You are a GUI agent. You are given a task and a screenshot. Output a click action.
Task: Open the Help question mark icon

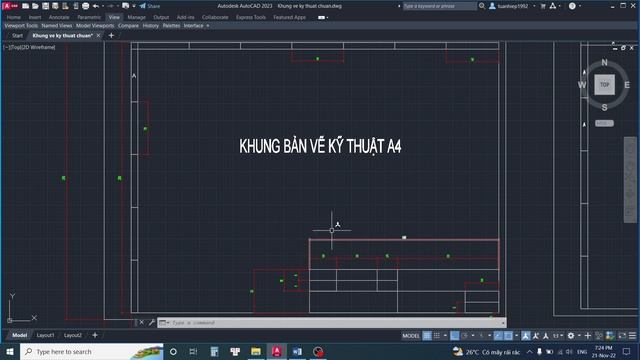pos(572,6)
